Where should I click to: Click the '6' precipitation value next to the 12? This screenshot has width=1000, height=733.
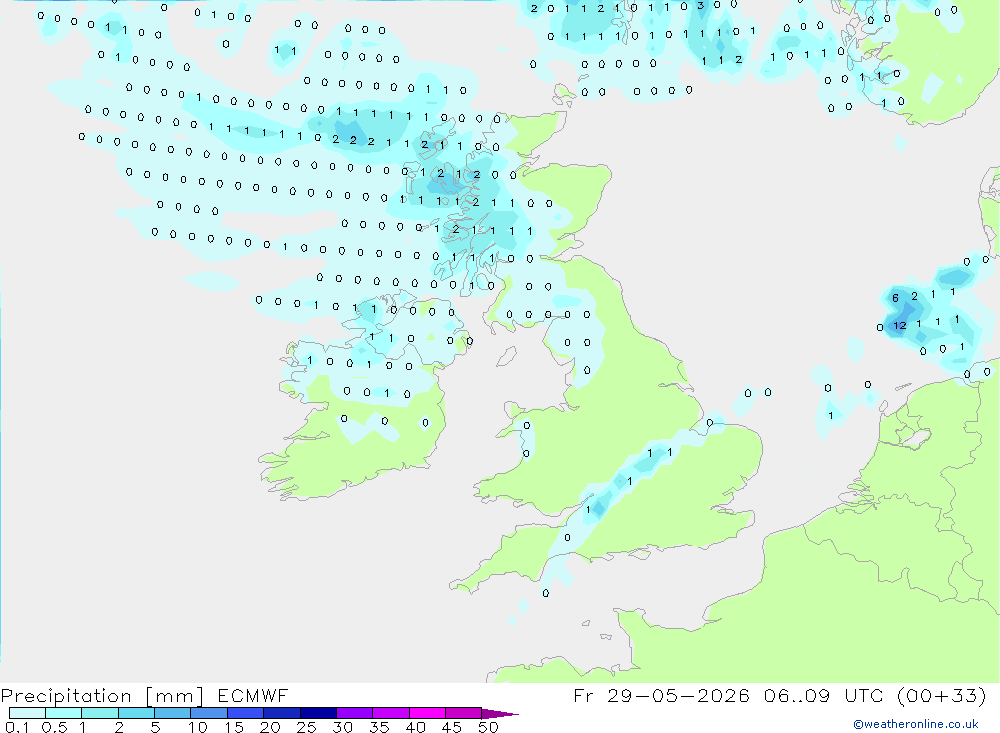coord(895,298)
